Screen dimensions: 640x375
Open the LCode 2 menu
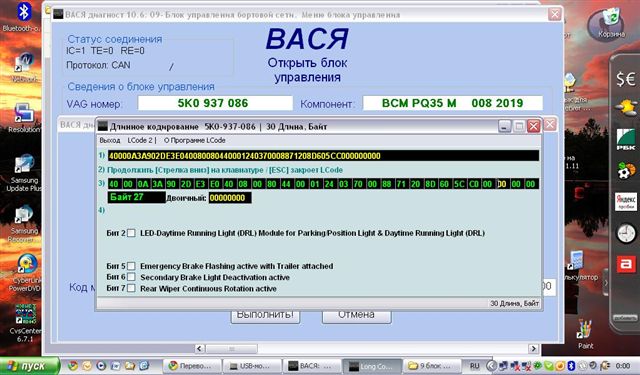(x=140, y=140)
